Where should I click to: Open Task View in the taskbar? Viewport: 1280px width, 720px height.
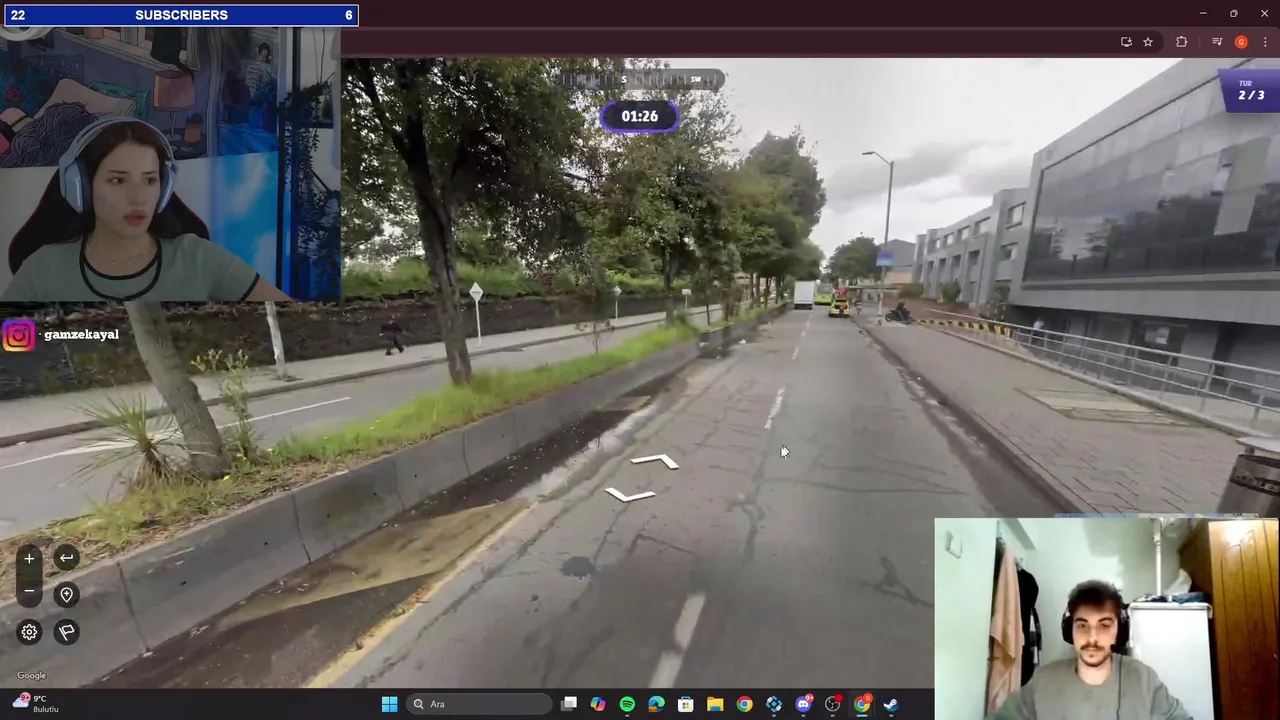point(569,704)
